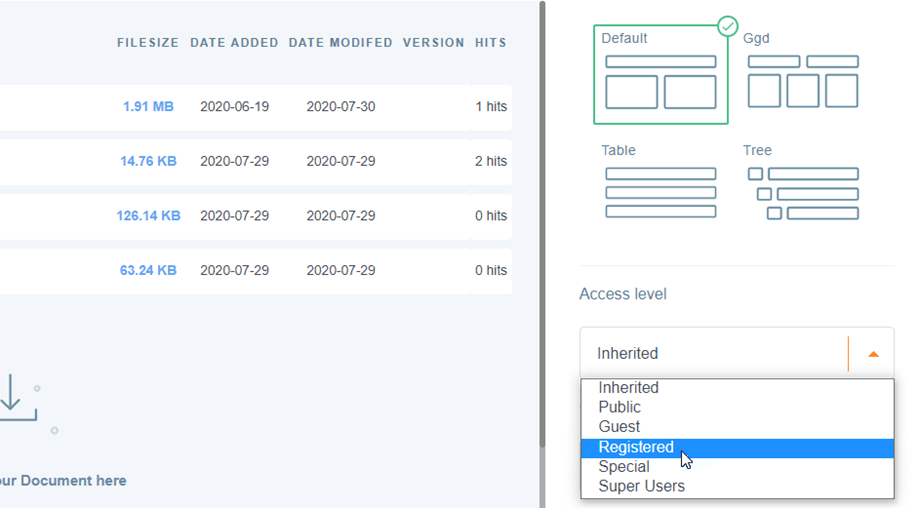Choose Public access level option
The height and width of the screenshot is (508, 920).
click(x=619, y=408)
